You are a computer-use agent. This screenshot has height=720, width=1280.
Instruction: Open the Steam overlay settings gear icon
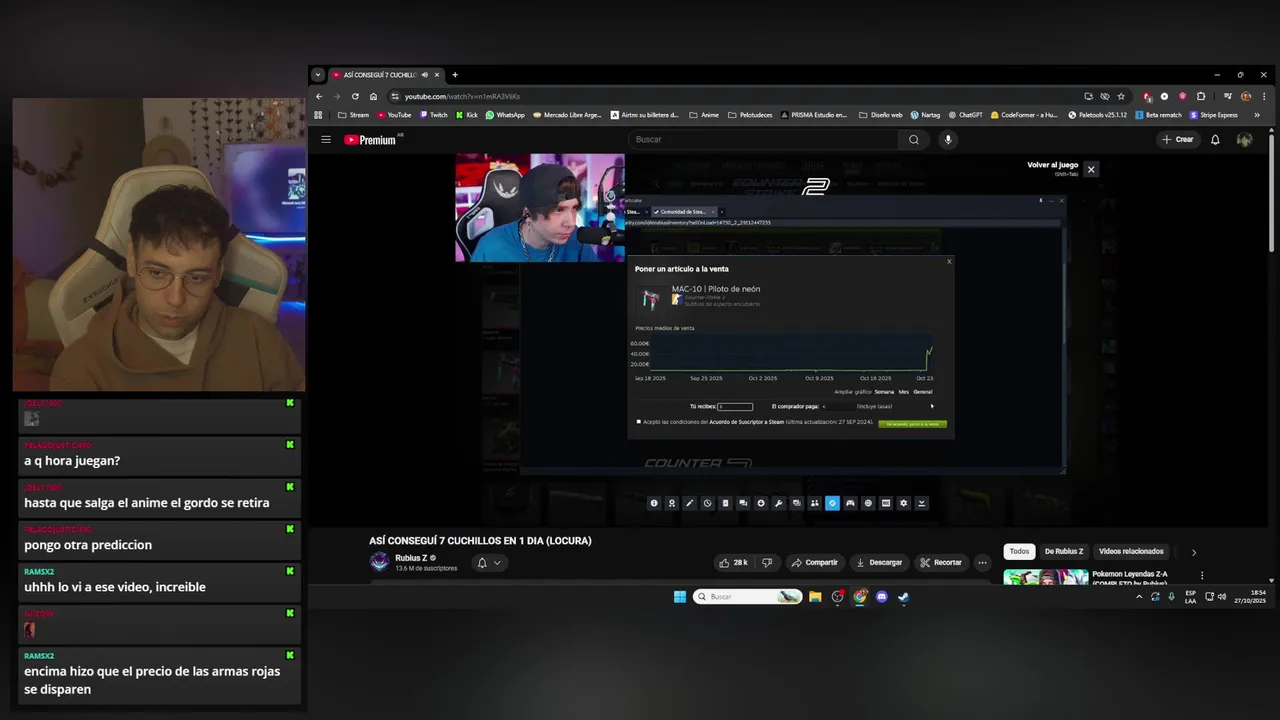(903, 503)
